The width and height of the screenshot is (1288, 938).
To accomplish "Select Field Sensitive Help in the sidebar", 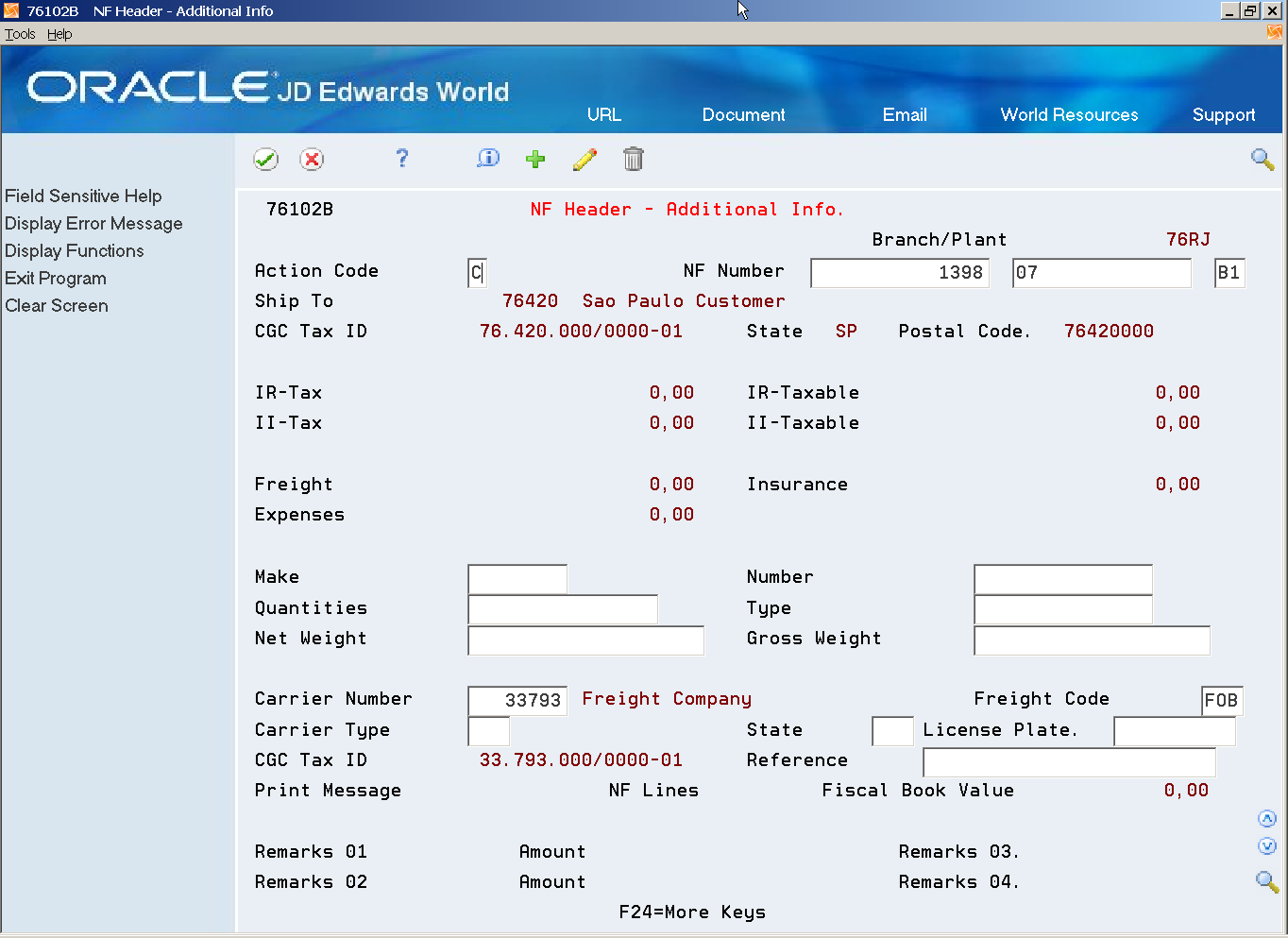I will 83,196.
